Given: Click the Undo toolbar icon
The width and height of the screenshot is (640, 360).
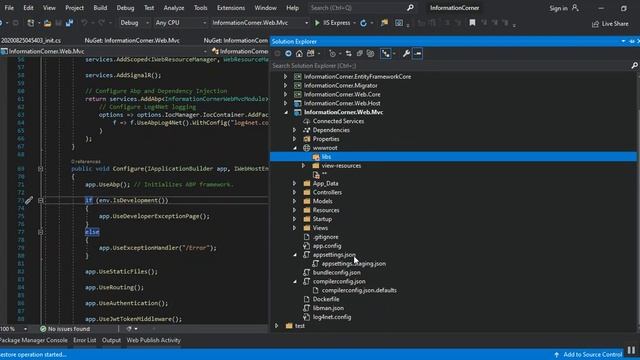Looking at the screenshot, I should (84, 23).
